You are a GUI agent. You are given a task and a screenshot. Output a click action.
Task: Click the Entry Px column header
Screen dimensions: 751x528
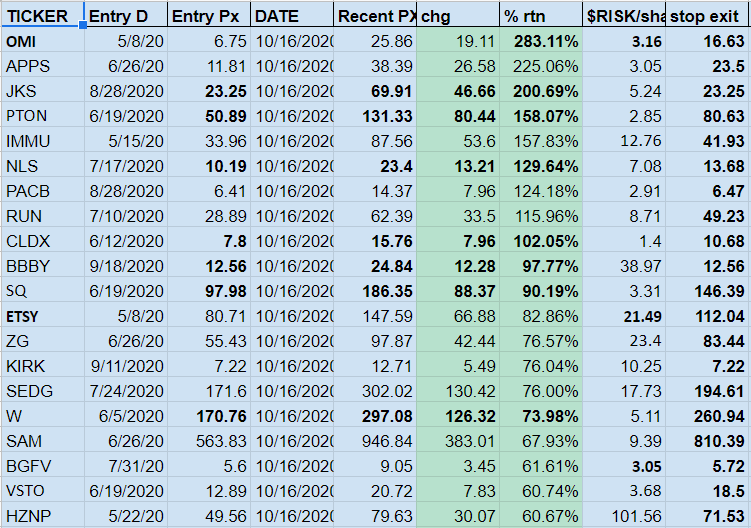click(209, 14)
